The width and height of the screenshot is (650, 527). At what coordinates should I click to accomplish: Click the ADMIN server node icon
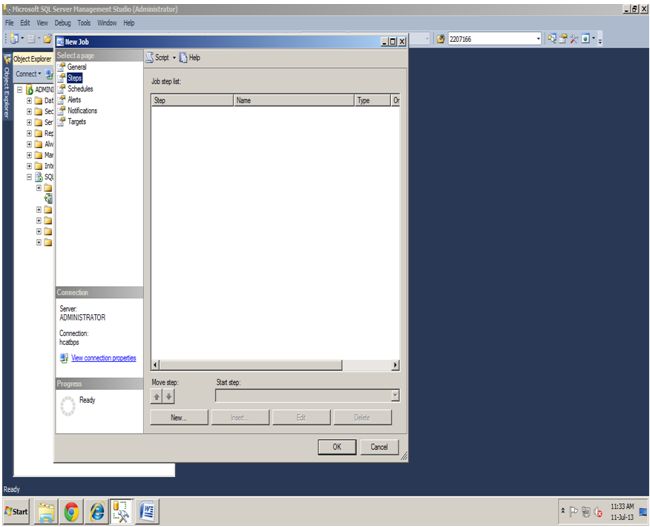click(29, 90)
